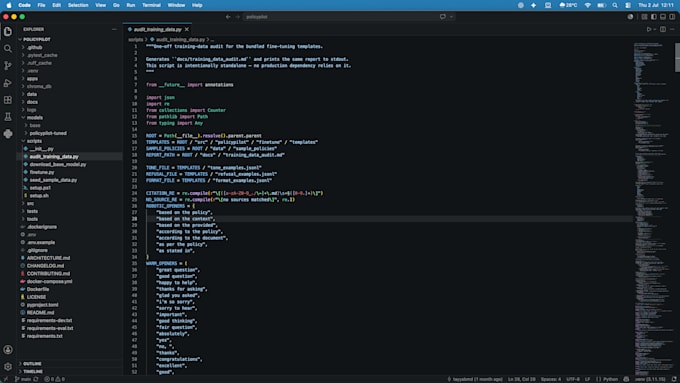The width and height of the screenshot is (680, 383).
Task: Open the Testing flask view
Action: 8,117
